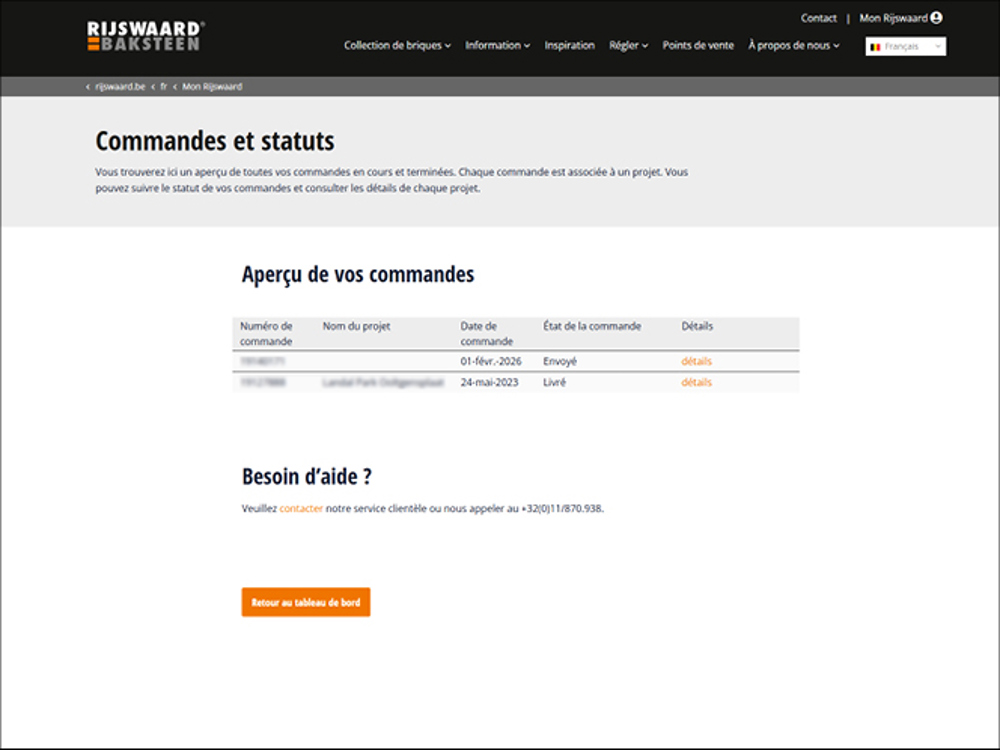Click the Mon Rijswaard breadcrumb
Image resolution: width=1000 pixels, height=750 pixels.
pyautogui.click(x=212, y=87)
